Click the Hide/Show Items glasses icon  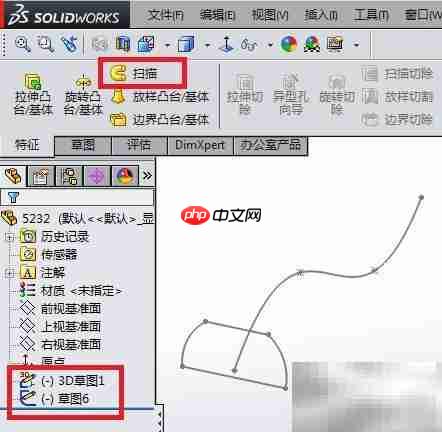[249, 44]
